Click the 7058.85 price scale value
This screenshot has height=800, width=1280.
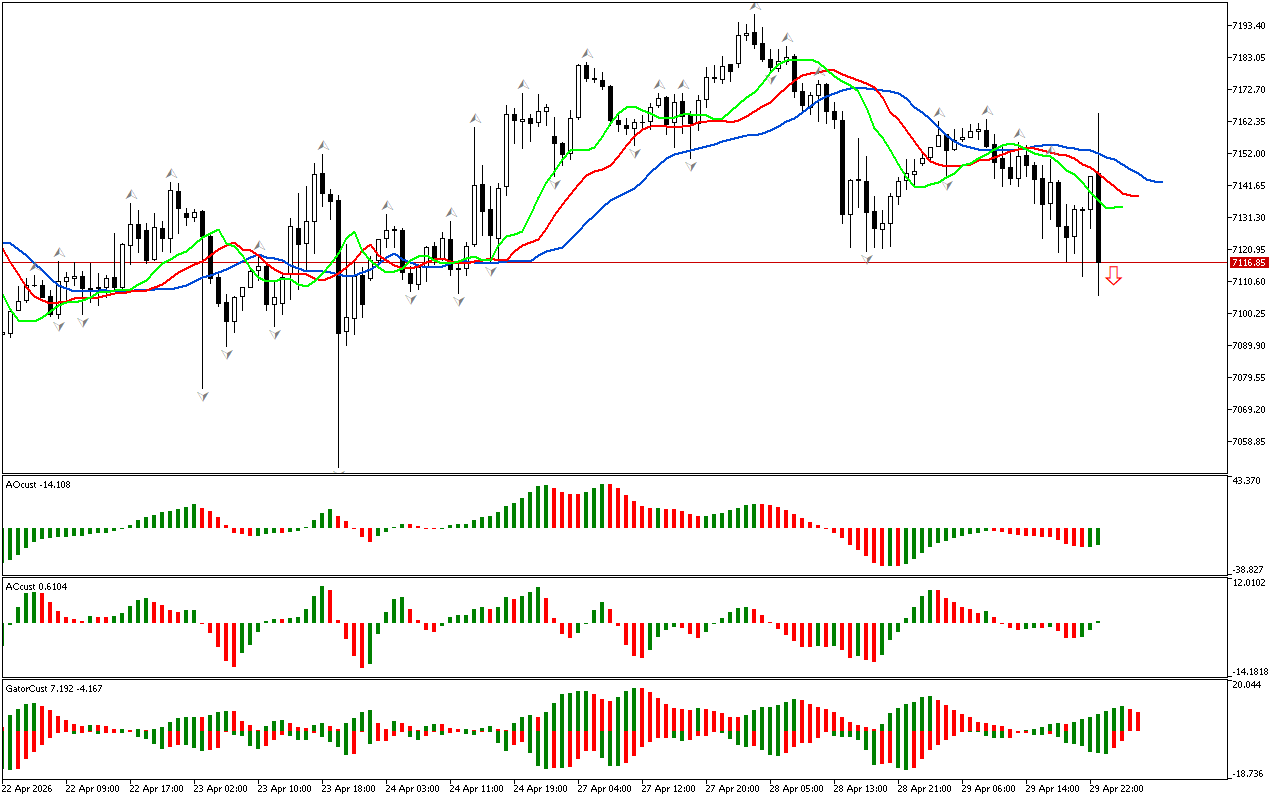[x=1250, y=441]
